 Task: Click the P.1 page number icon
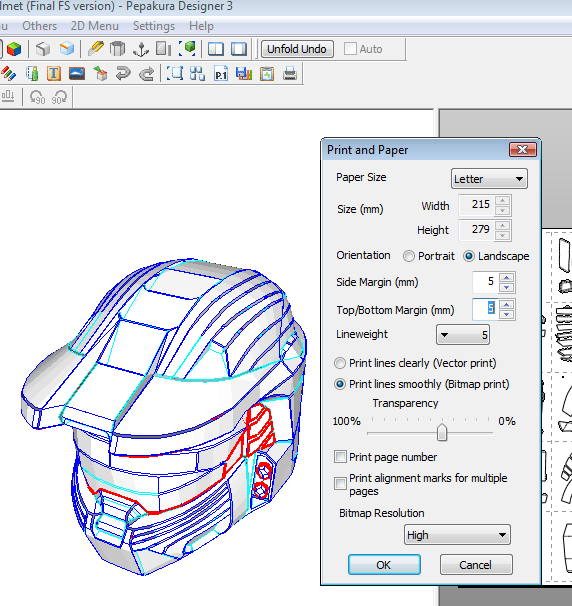point(221,73)
